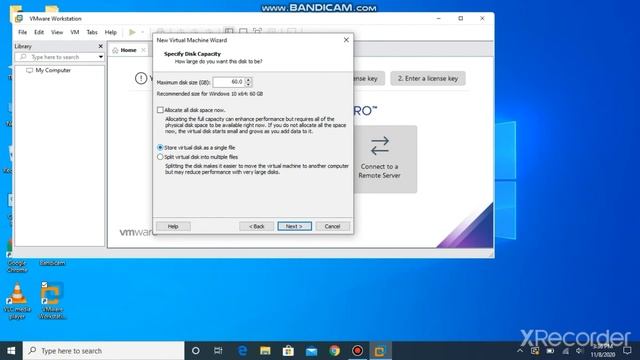The height and width of the screenshot is (360, 640).
Task: Show hidden system tray icons
Action: tap(520, 351)
